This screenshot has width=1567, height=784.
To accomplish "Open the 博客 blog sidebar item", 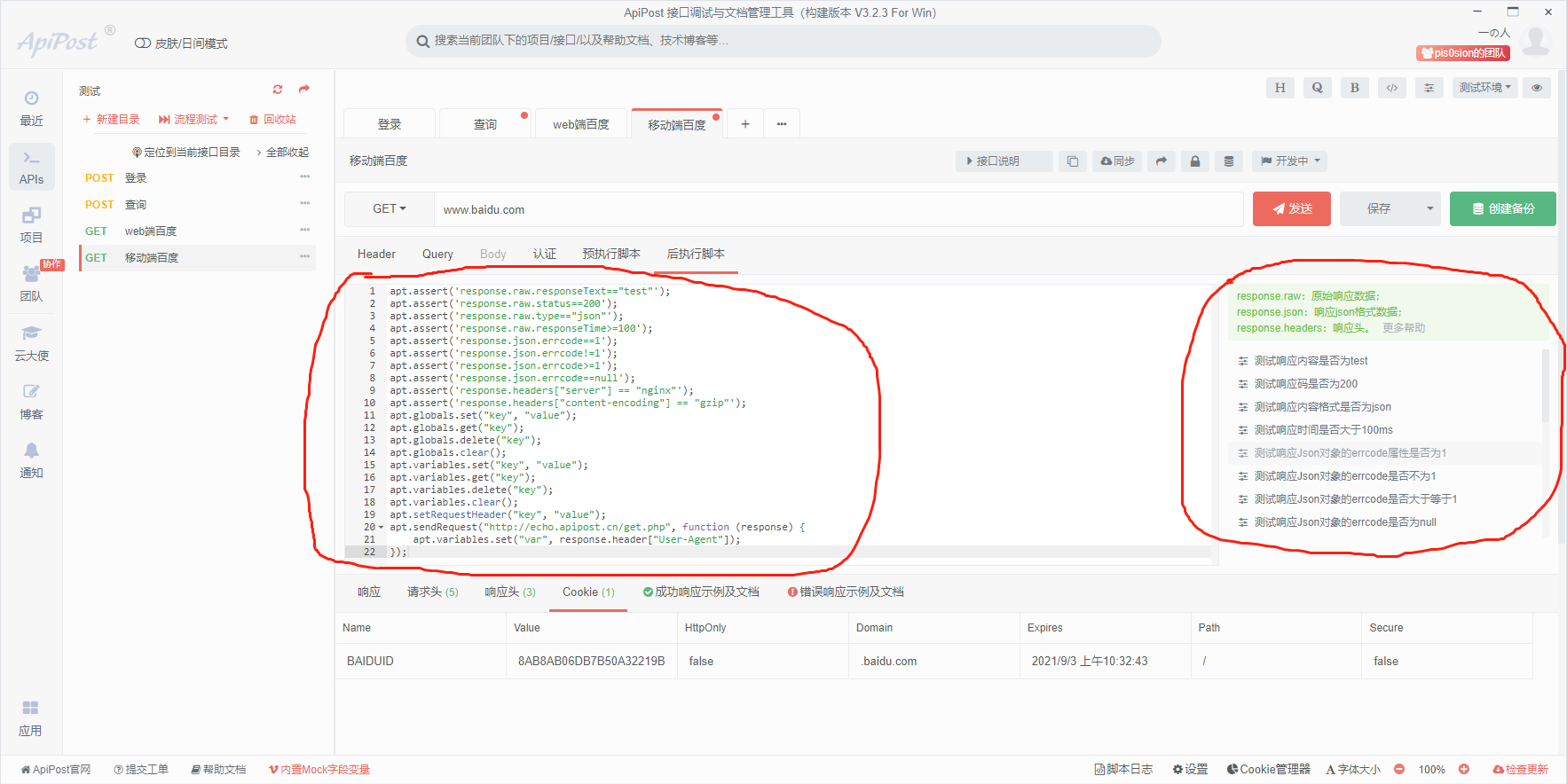I will point(31,402).
